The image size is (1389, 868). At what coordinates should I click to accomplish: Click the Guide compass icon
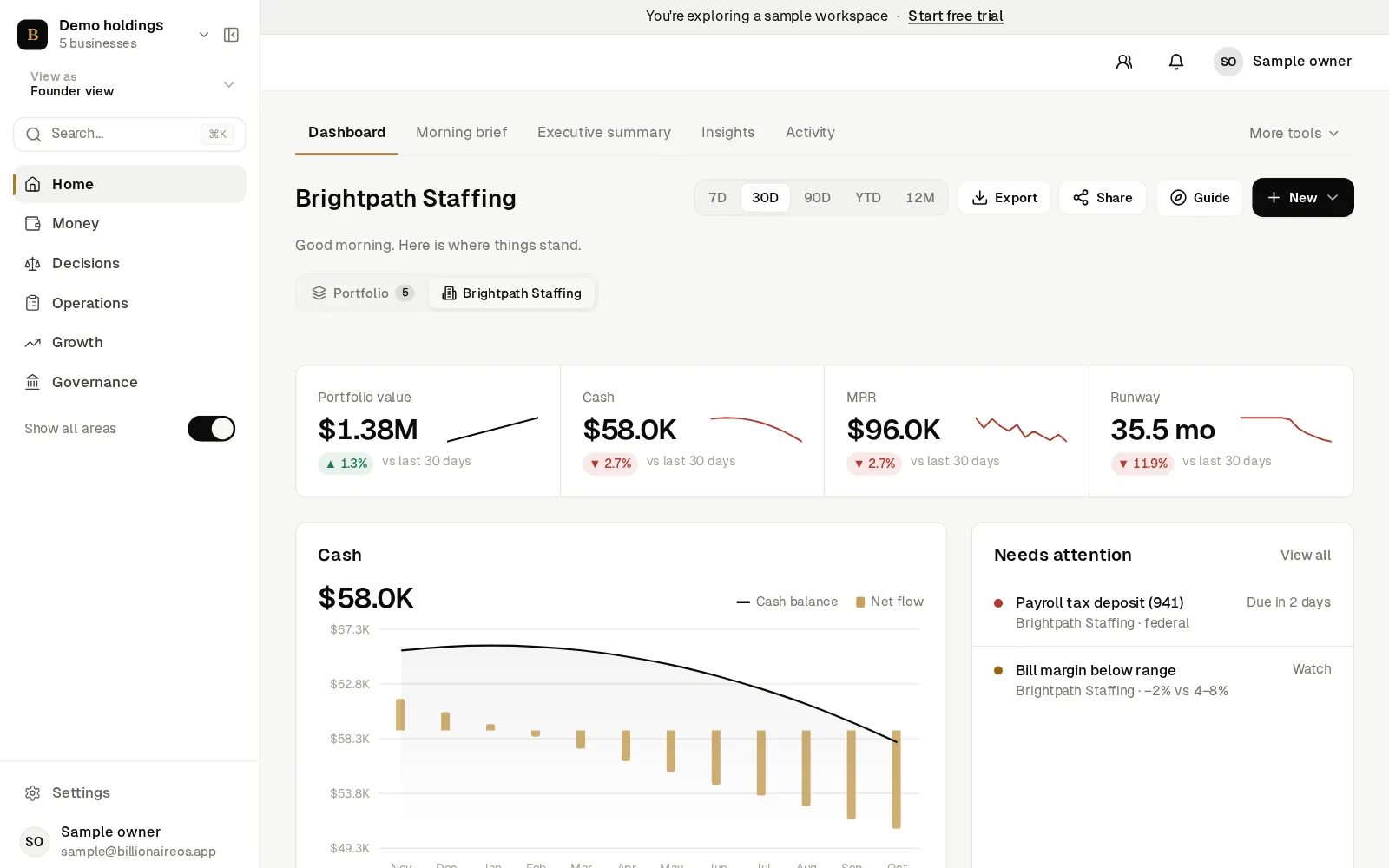click(1178, 198)
